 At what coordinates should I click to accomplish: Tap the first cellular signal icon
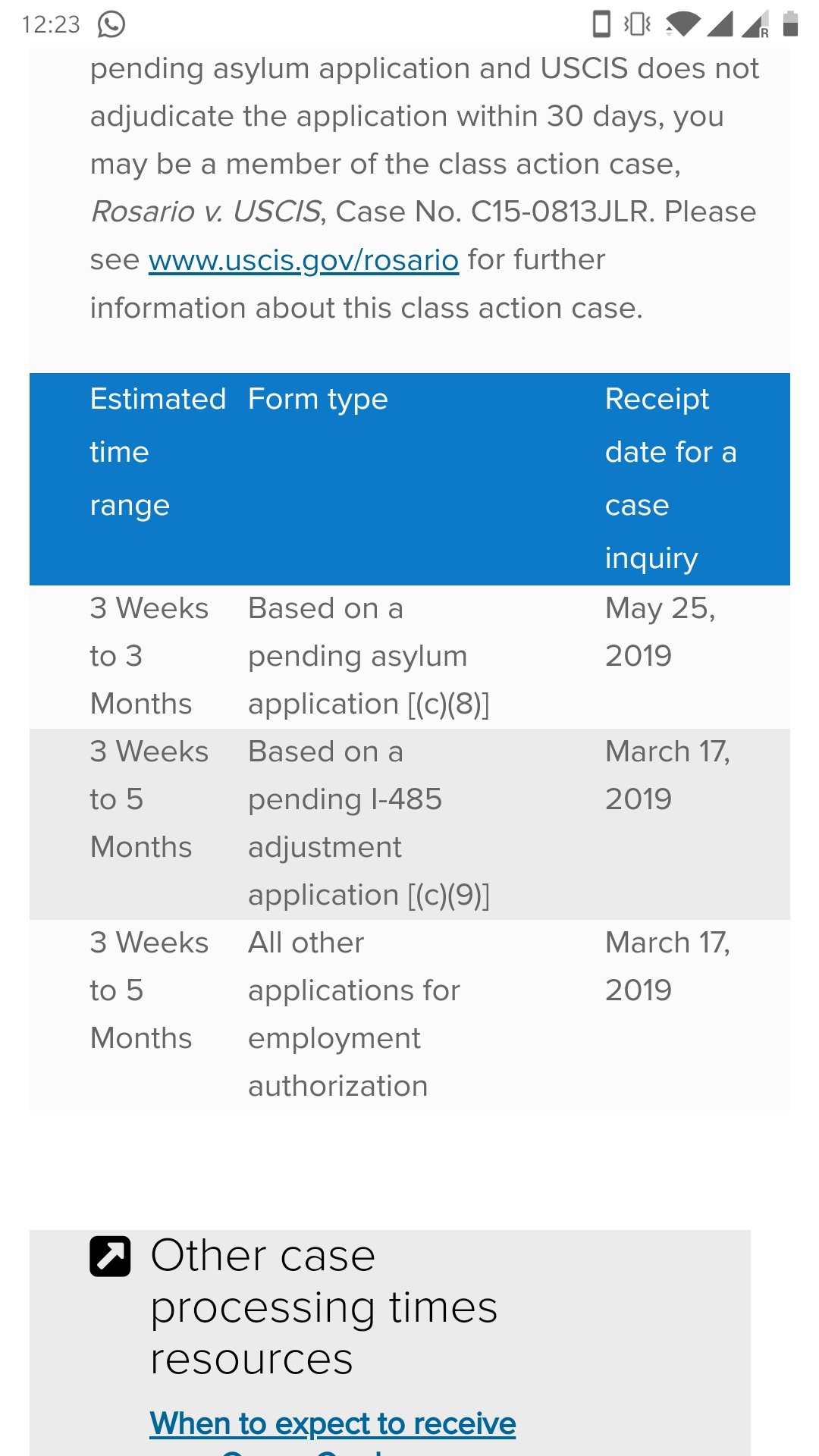[720, 24]
